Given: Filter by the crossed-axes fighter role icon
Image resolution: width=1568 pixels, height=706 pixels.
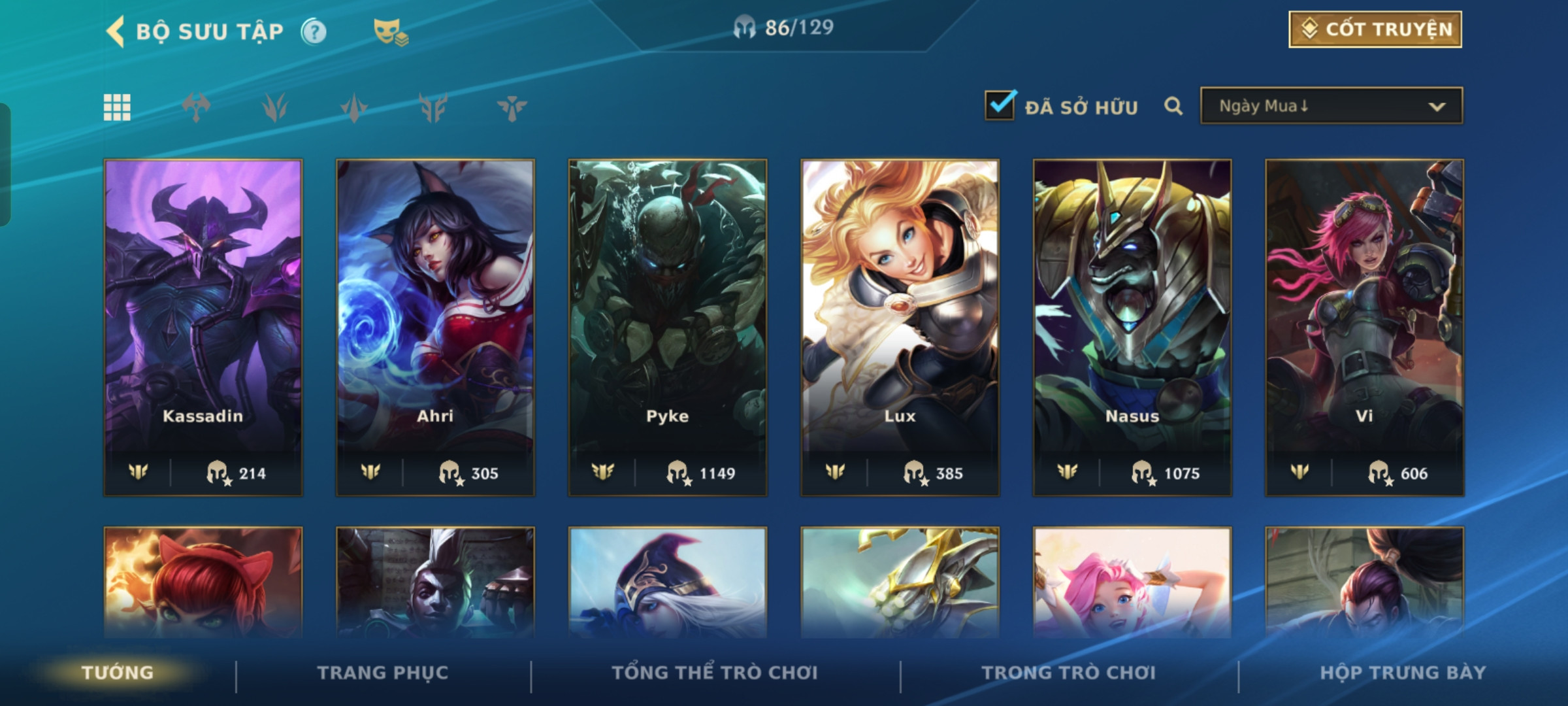Looking at the screenshot, I should tap(196, 107).
